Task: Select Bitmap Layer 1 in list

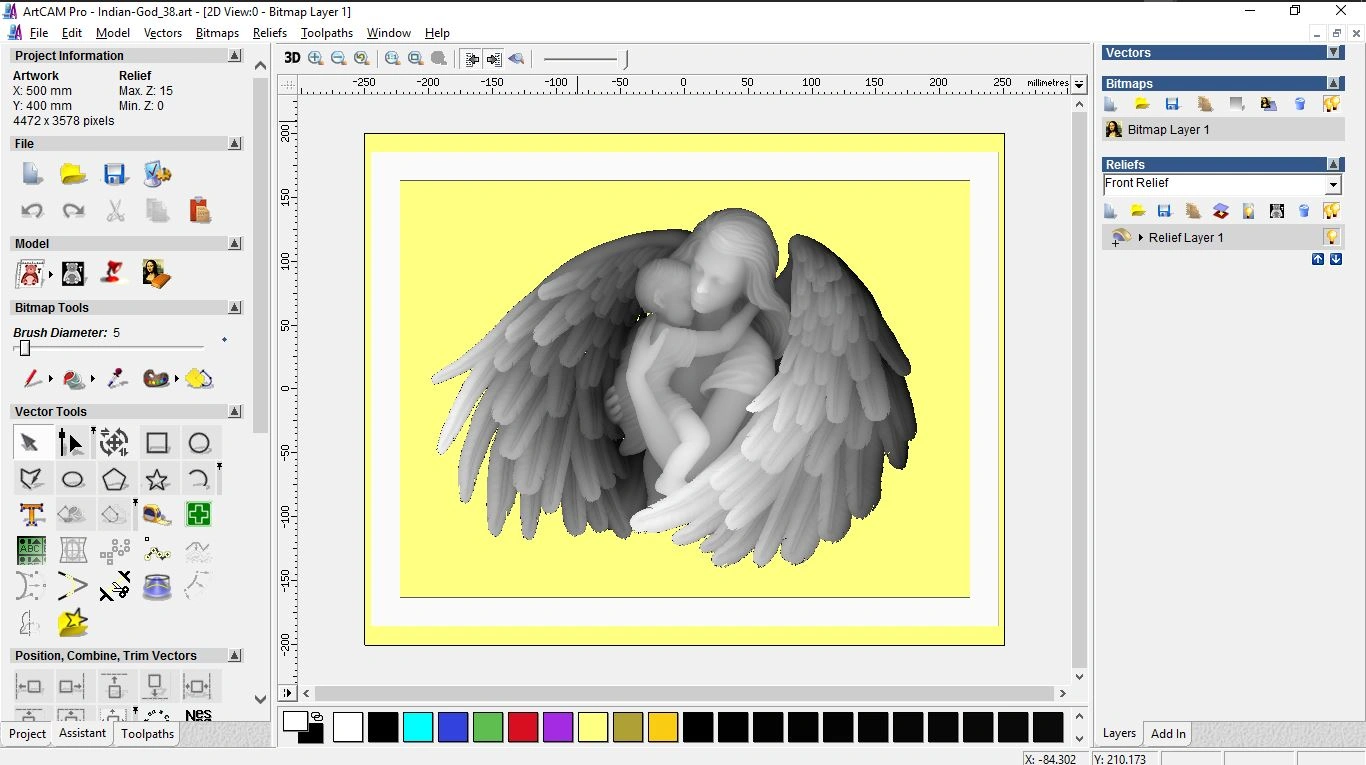Action: [x=1168, y=130]
